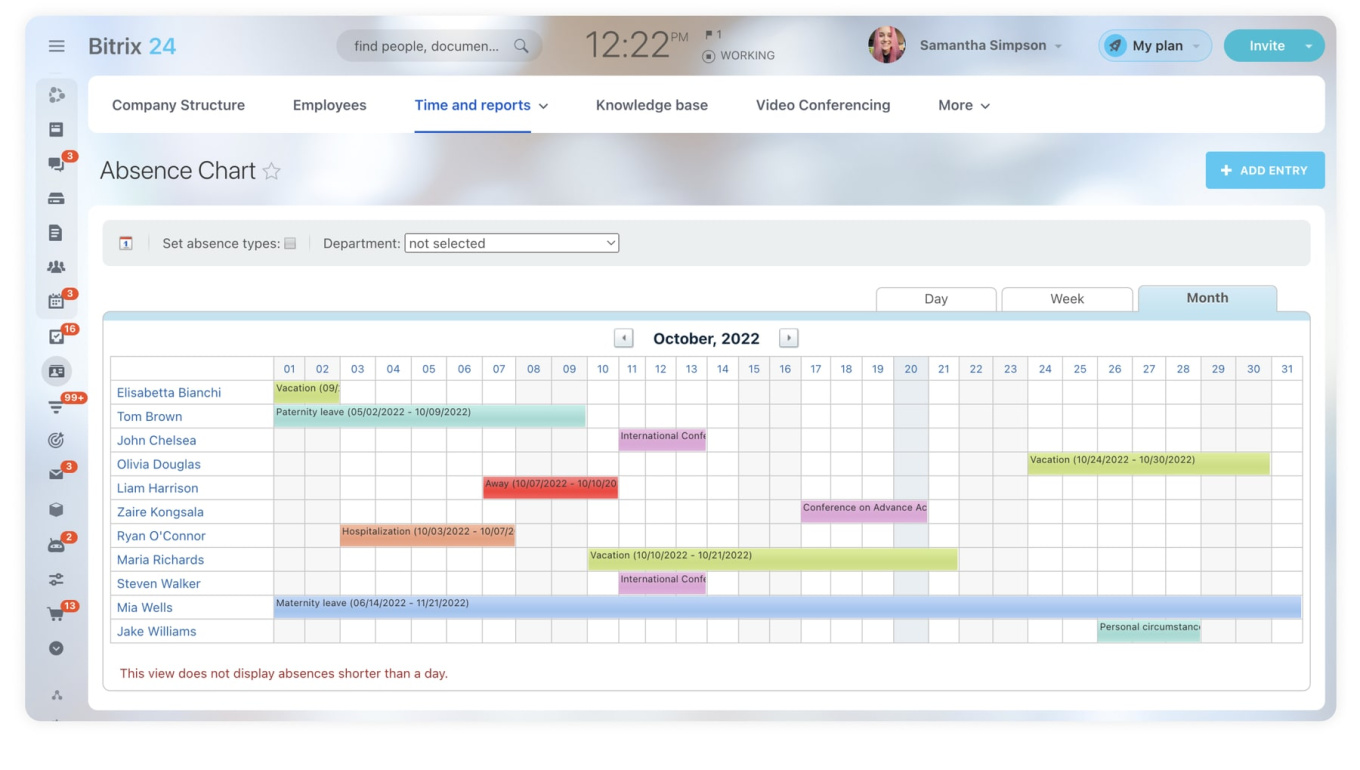Screen dimensions: 1360x770
Task: Toggle the sidebar collapse hamburger icon
Action: 57,45
